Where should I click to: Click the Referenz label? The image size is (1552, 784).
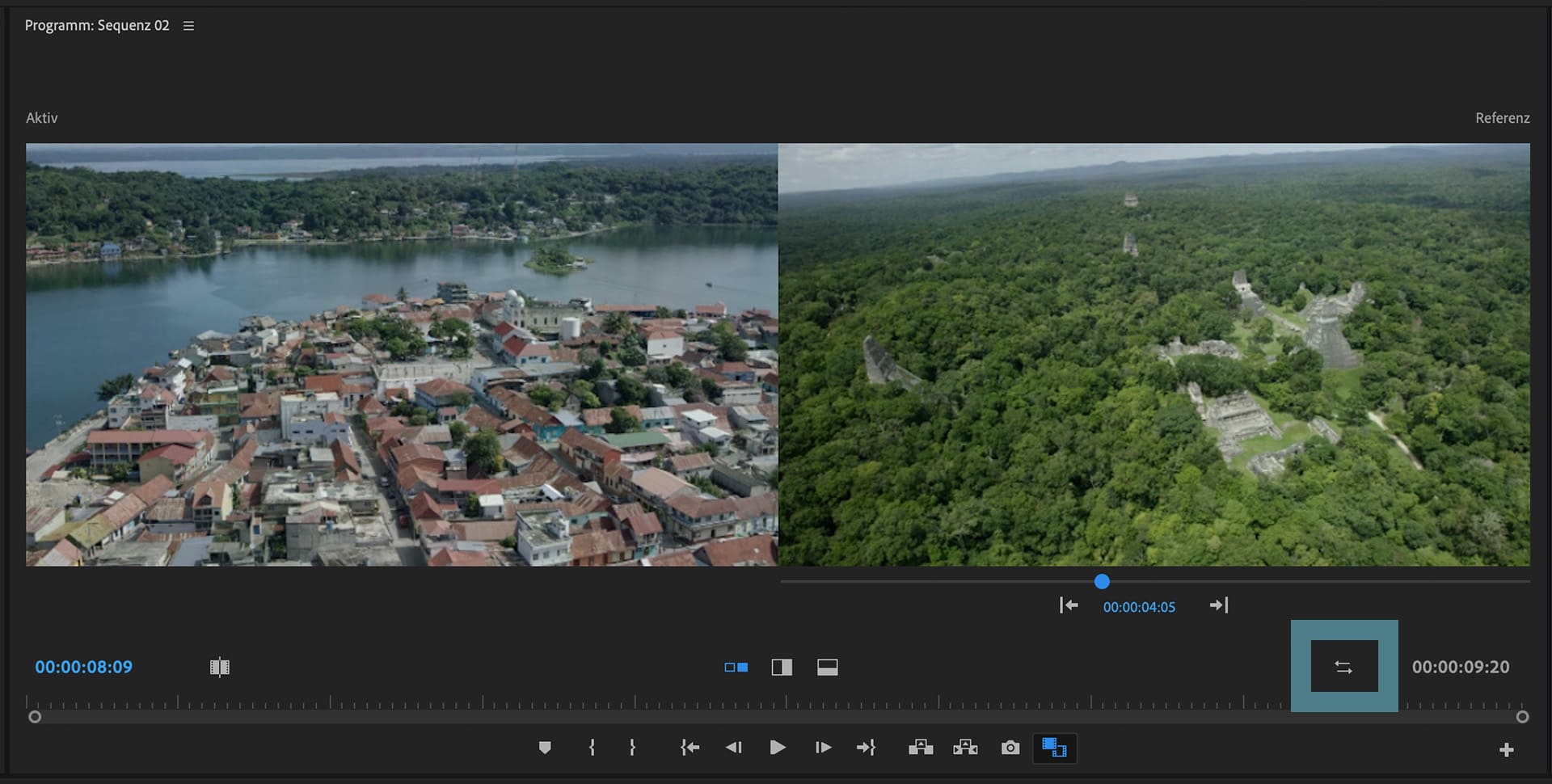[1503, 118]
